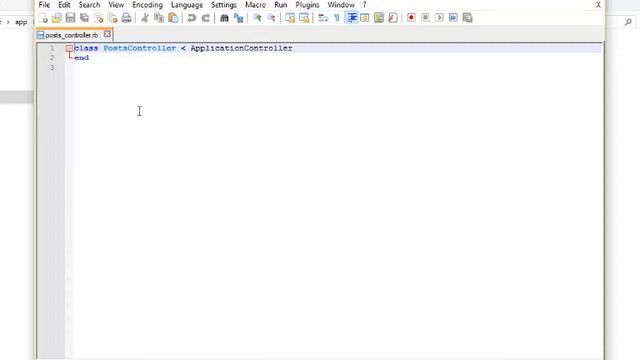Open the Window menu
640x360 pixels.
point(341,5)
